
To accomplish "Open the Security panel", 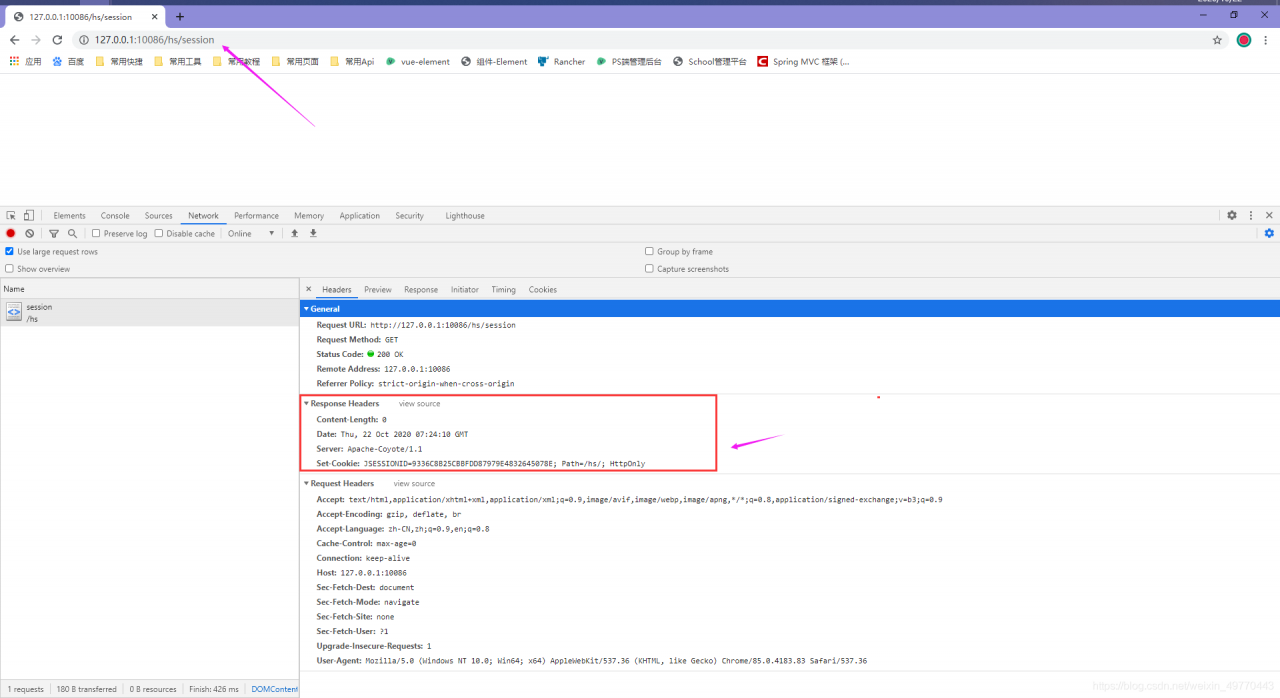I will coord(409,216).
